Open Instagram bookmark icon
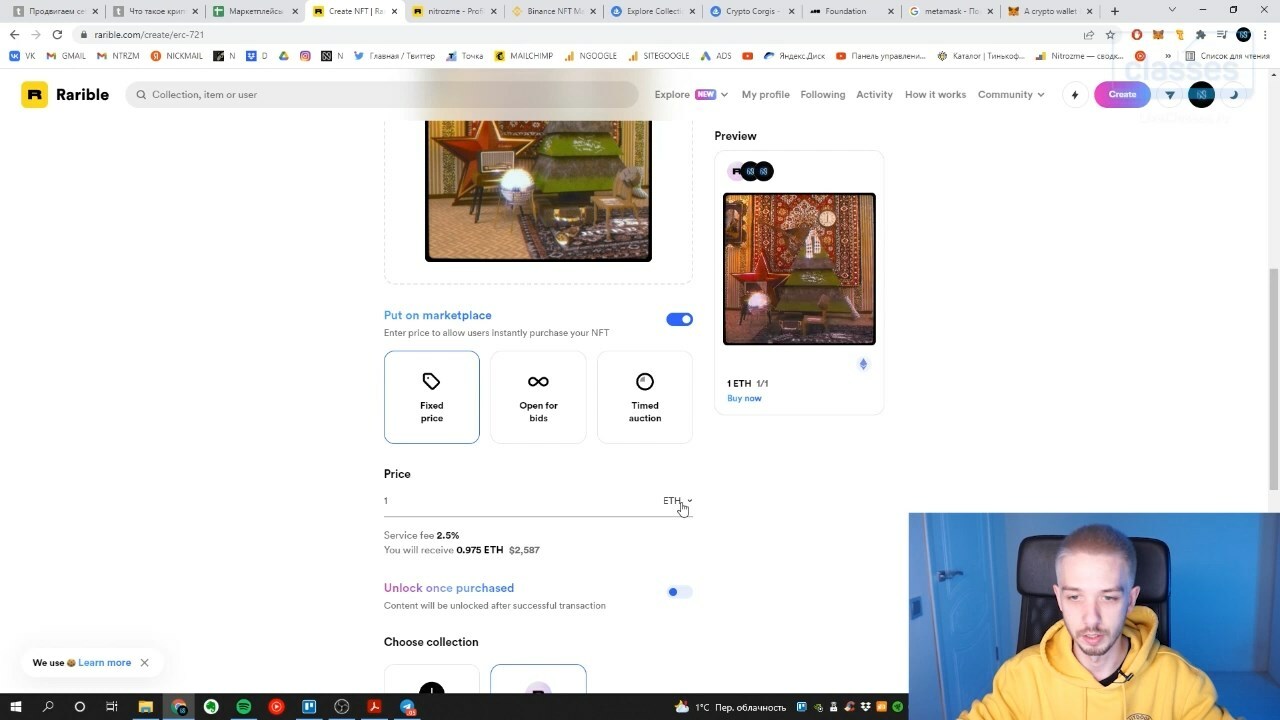Image resolution: width=1280 pixels, height=720 pixels. click(305, 56)
